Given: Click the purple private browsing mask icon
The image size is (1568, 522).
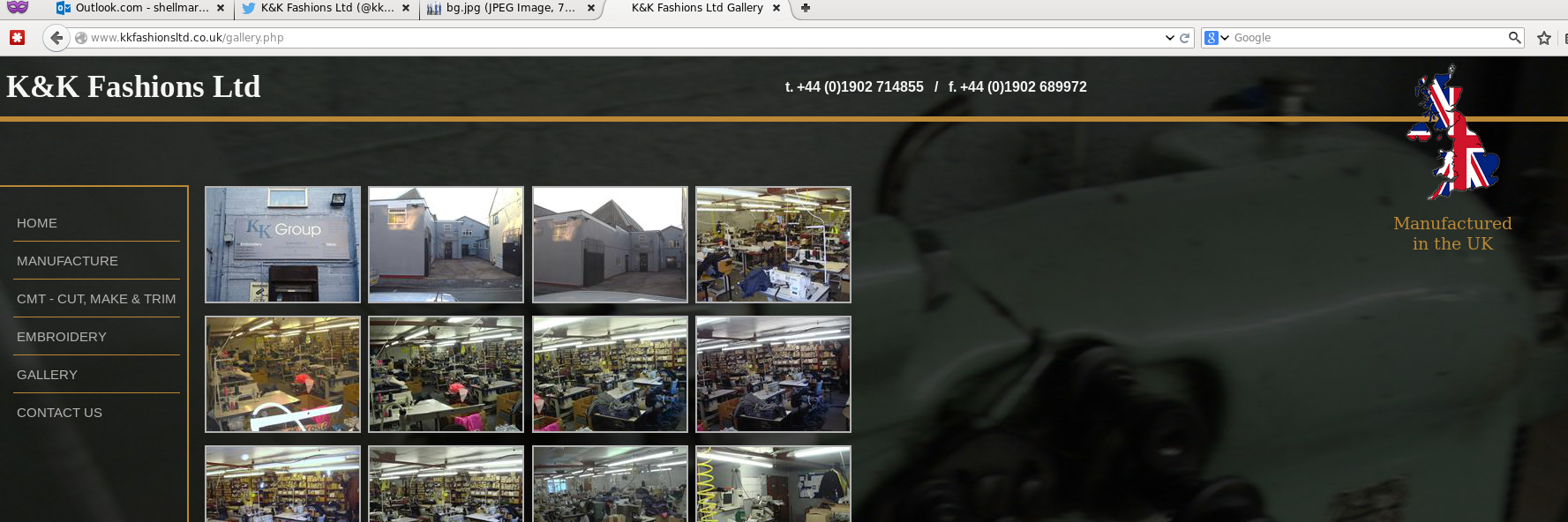Looking at the screenshot, I should pyautogui.click(x=18, y=8).
